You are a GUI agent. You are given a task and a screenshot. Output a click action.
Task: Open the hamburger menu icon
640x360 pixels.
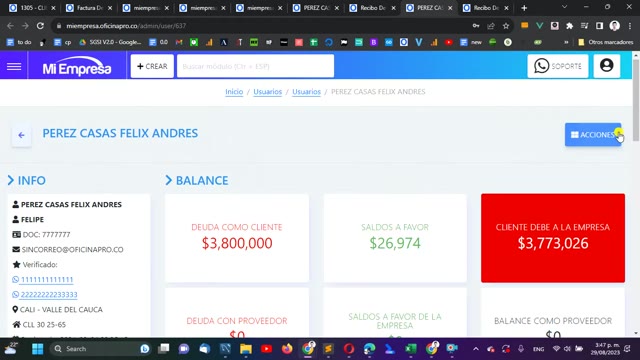click(14, 66)
